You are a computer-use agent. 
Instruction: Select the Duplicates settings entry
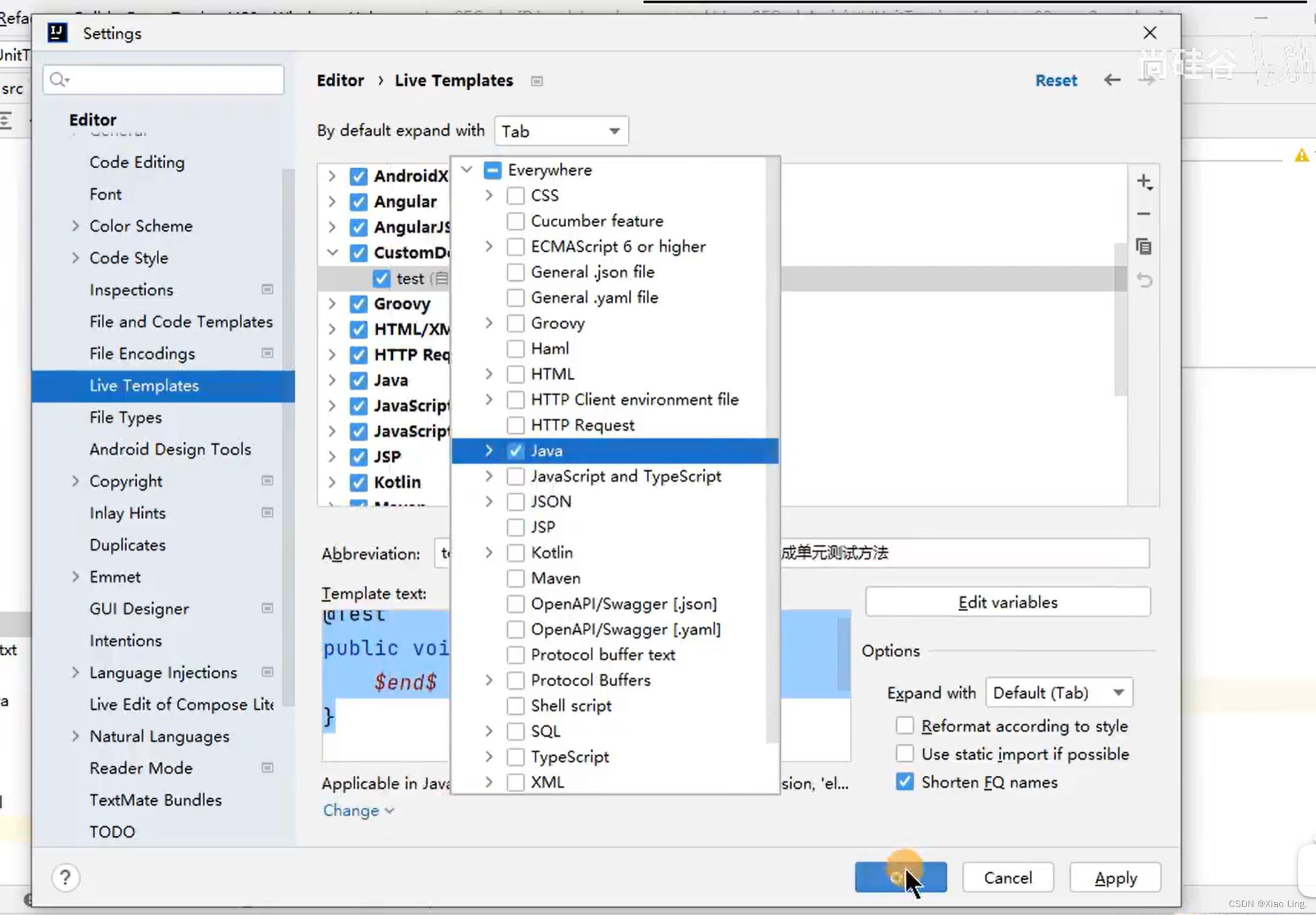127,545
